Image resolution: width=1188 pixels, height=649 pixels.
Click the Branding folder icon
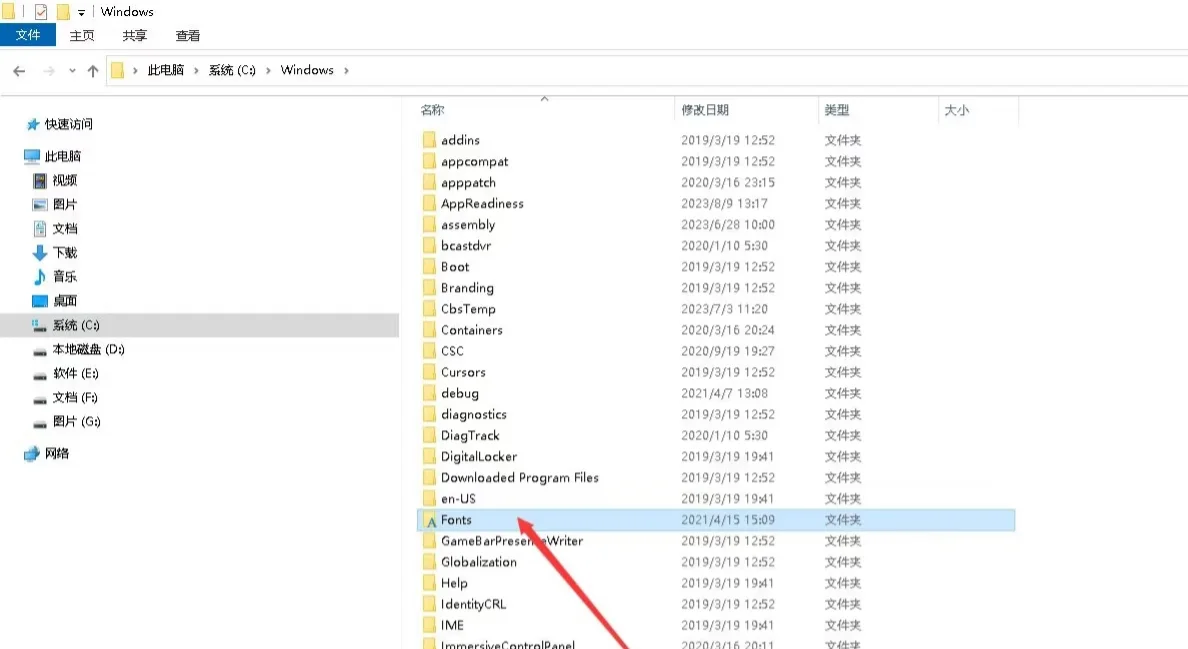pos(429,288)
